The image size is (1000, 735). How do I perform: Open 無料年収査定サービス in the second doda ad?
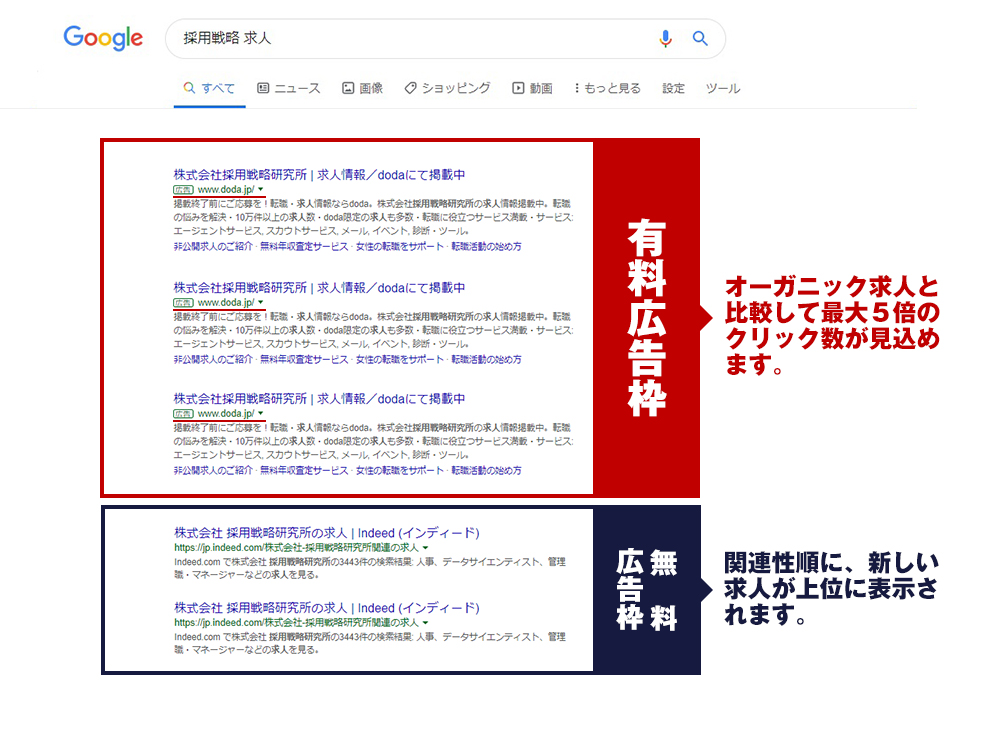click(304, 359)
